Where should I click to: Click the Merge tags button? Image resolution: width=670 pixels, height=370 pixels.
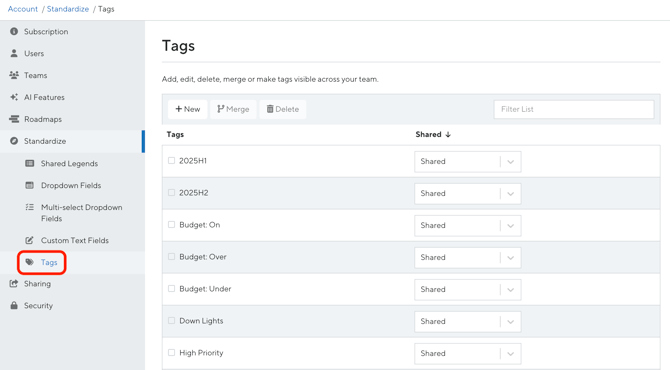(233, 109)
